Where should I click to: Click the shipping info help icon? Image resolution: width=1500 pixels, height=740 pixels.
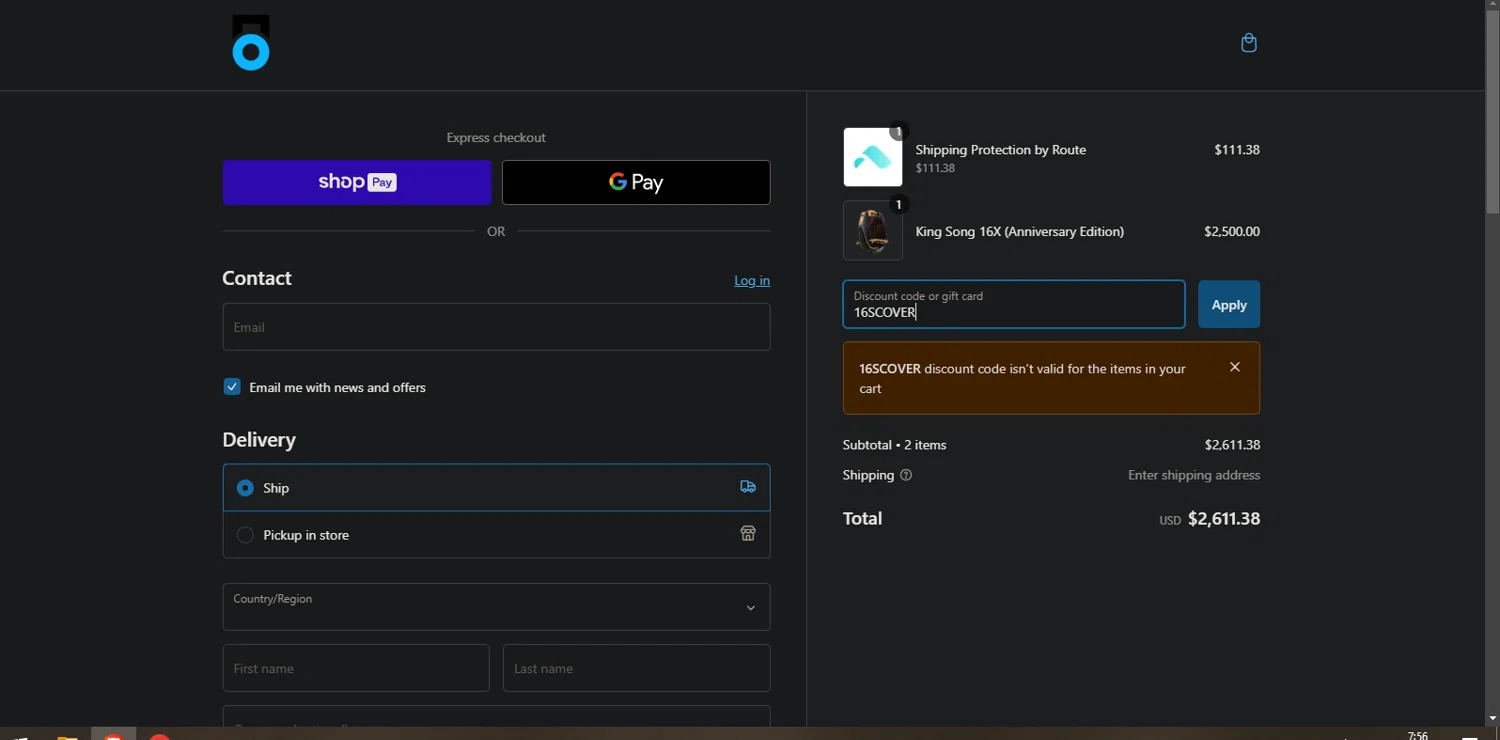point(906,475)
